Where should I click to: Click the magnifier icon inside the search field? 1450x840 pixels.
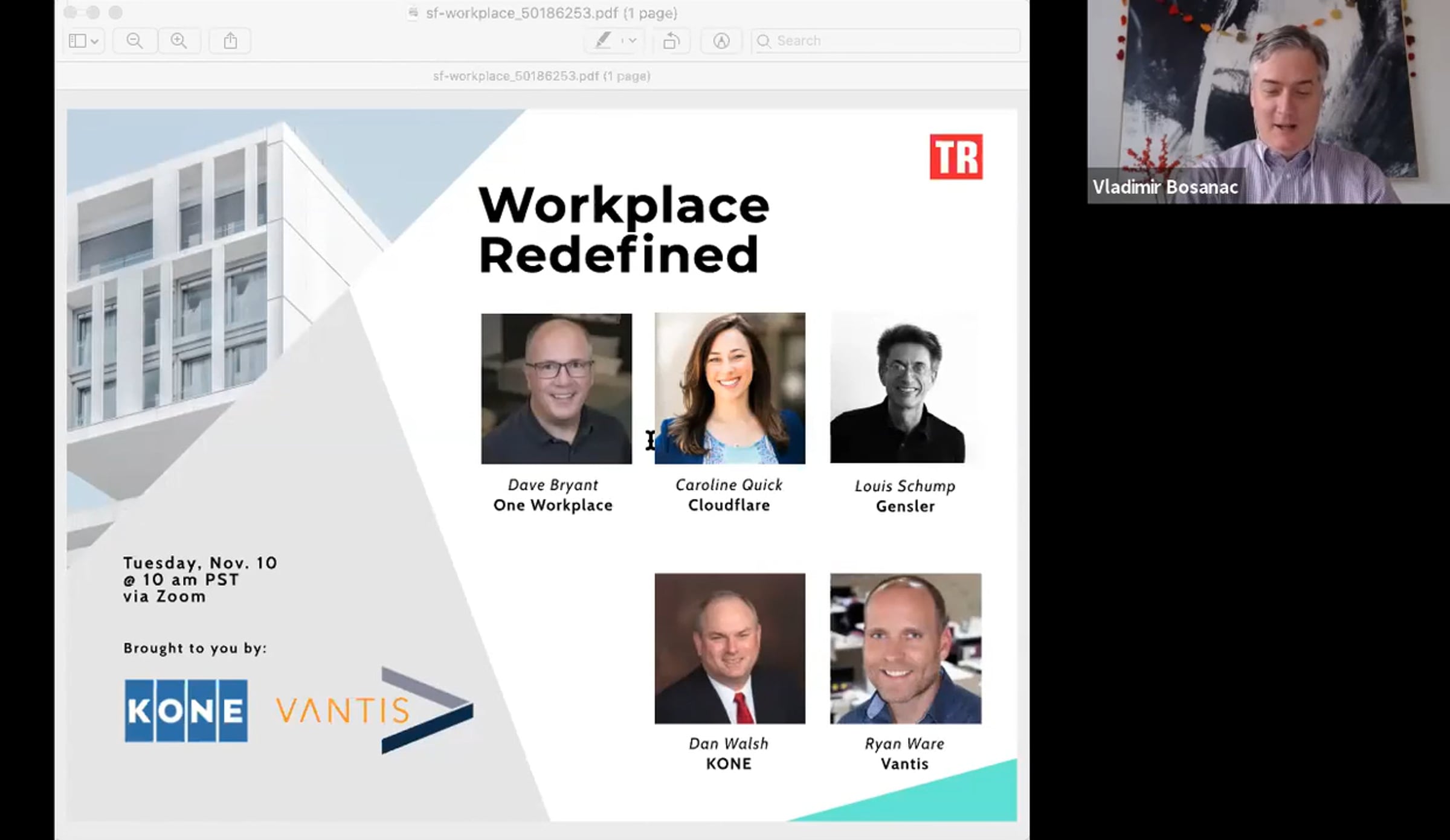[764, 41]
